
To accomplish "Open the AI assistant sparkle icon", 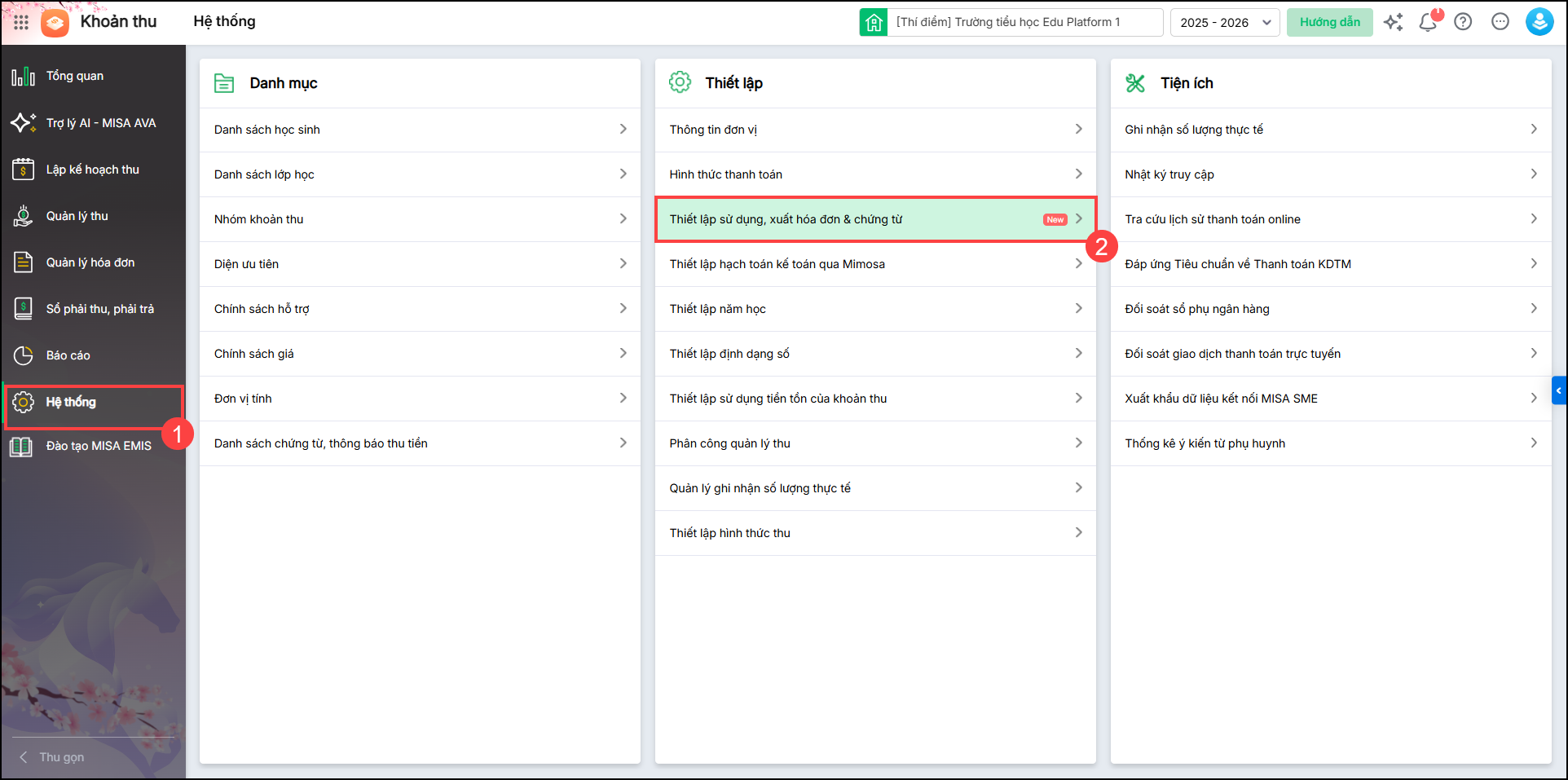I will coord(1393,22).
